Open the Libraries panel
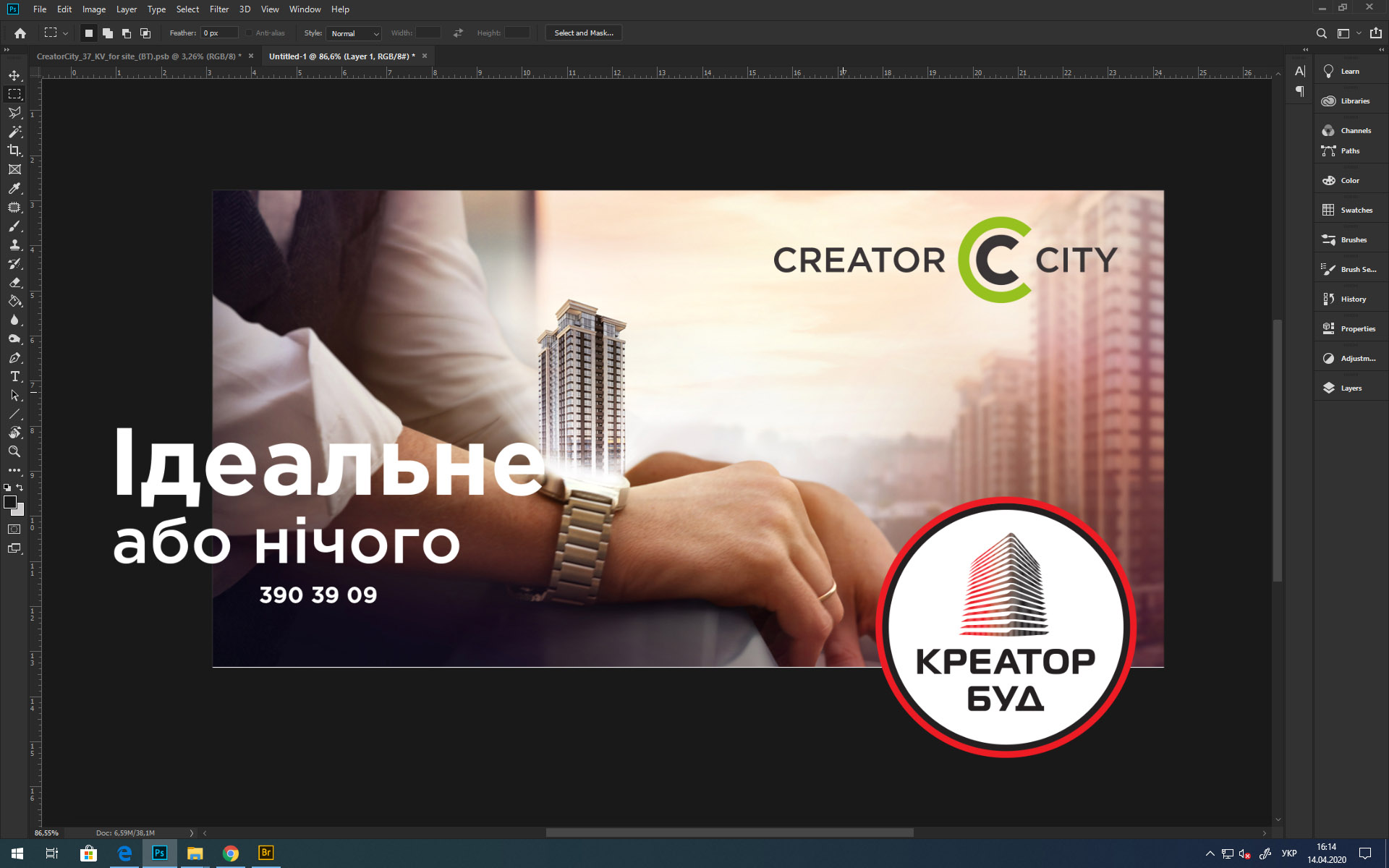Viewport: 1389px width, 868px height. (x=1351, y=101)
